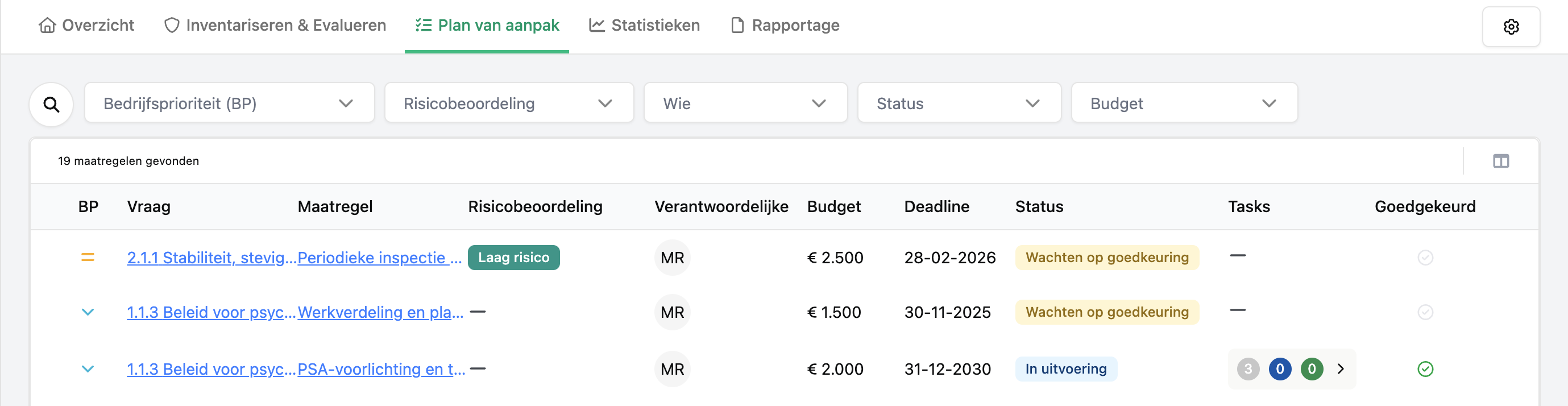Click MR avatar for Periodieke inspectie row
Screen dimensions: 1568x406
tap(672, 258)
